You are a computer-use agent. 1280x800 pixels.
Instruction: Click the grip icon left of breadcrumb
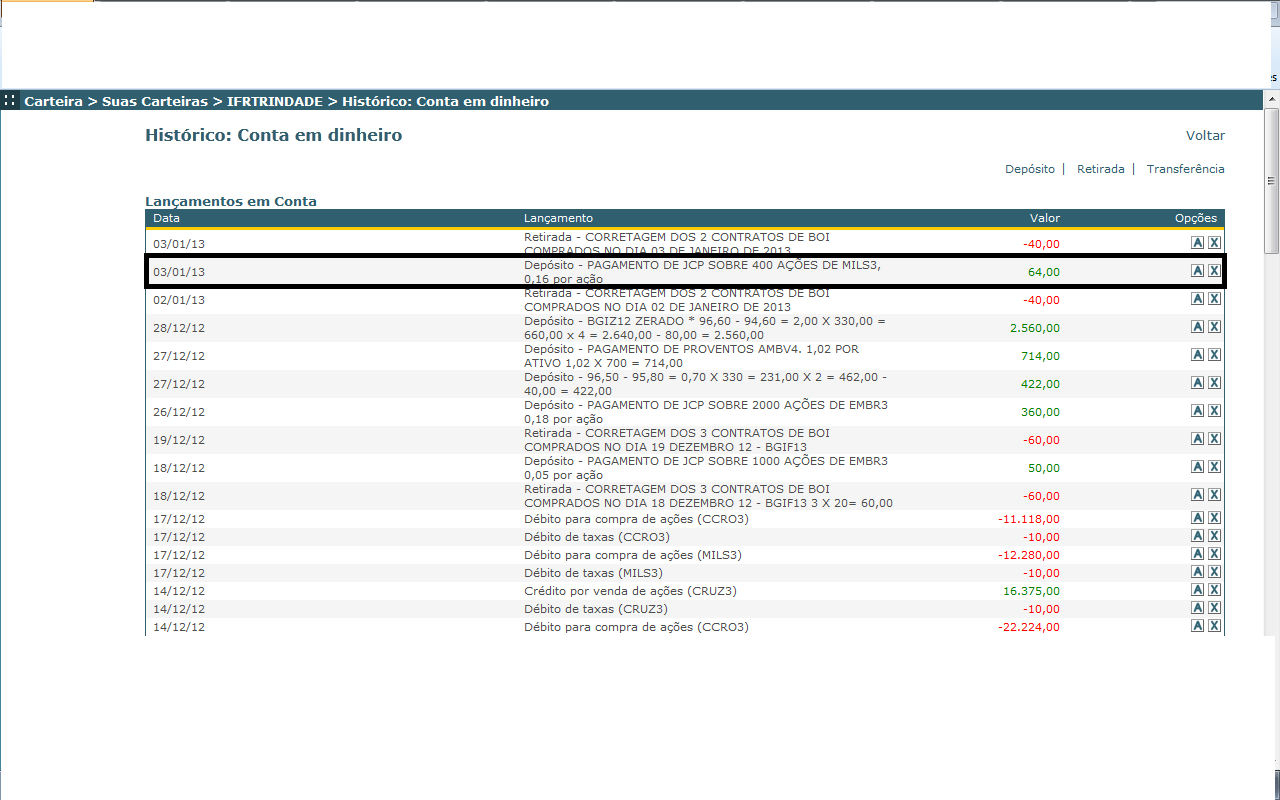point(9,100)
